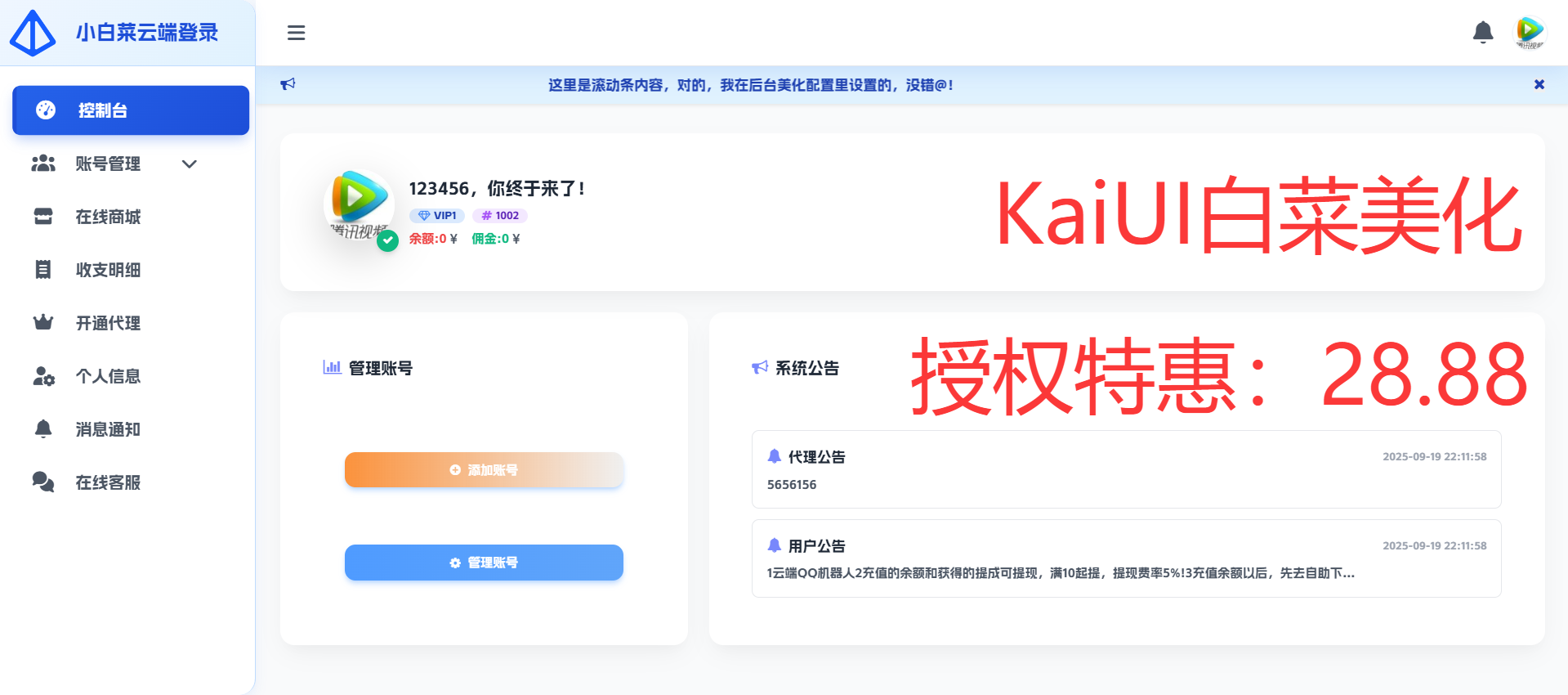Click the megaphone icon in announcement bar
This screenshot has width=1568, height=695.
(288, 84)
